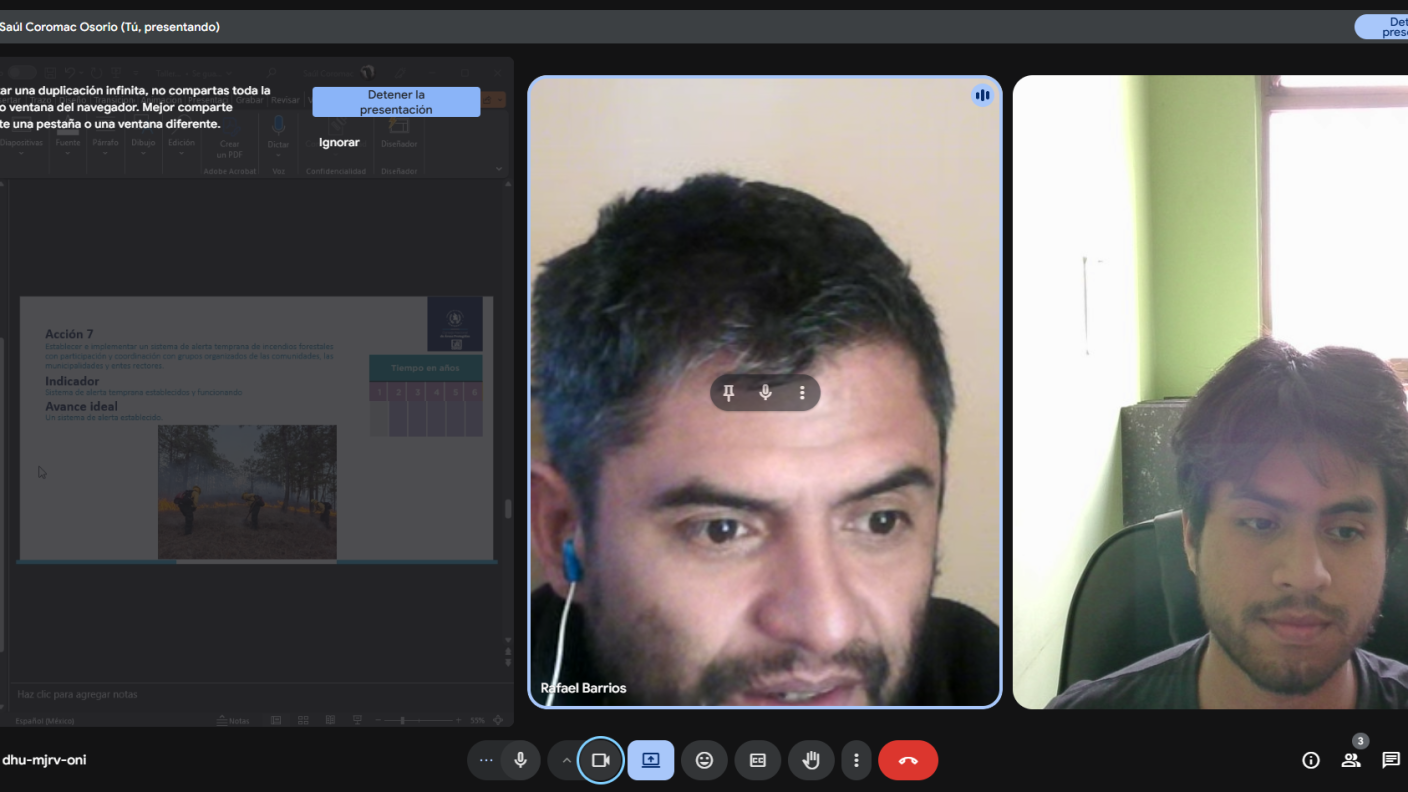Hang up with the red leave call icon
Image resolution: width=1408 pixels, height=792 pixels.
(908, 760)
